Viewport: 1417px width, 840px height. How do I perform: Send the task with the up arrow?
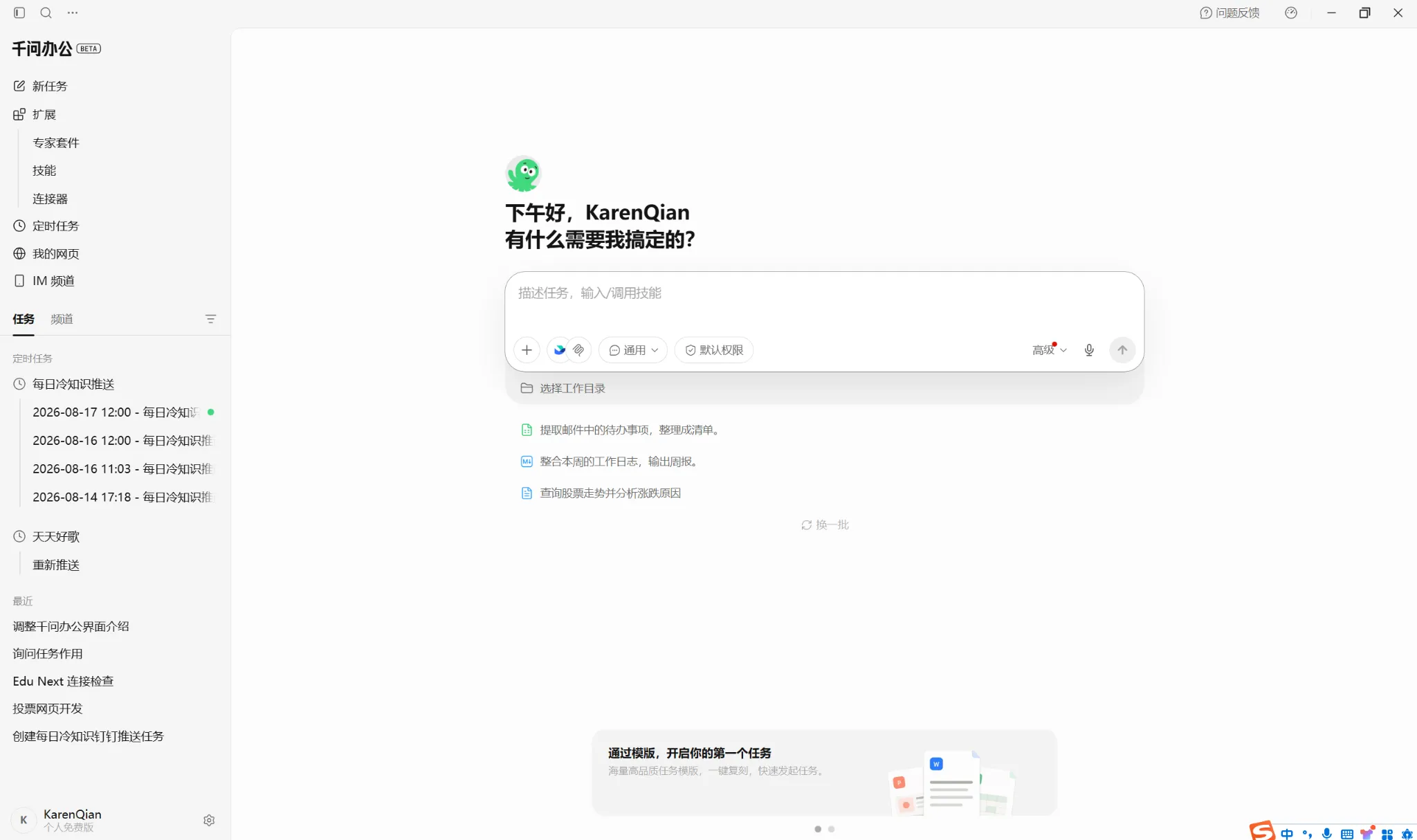point(1122,350)
